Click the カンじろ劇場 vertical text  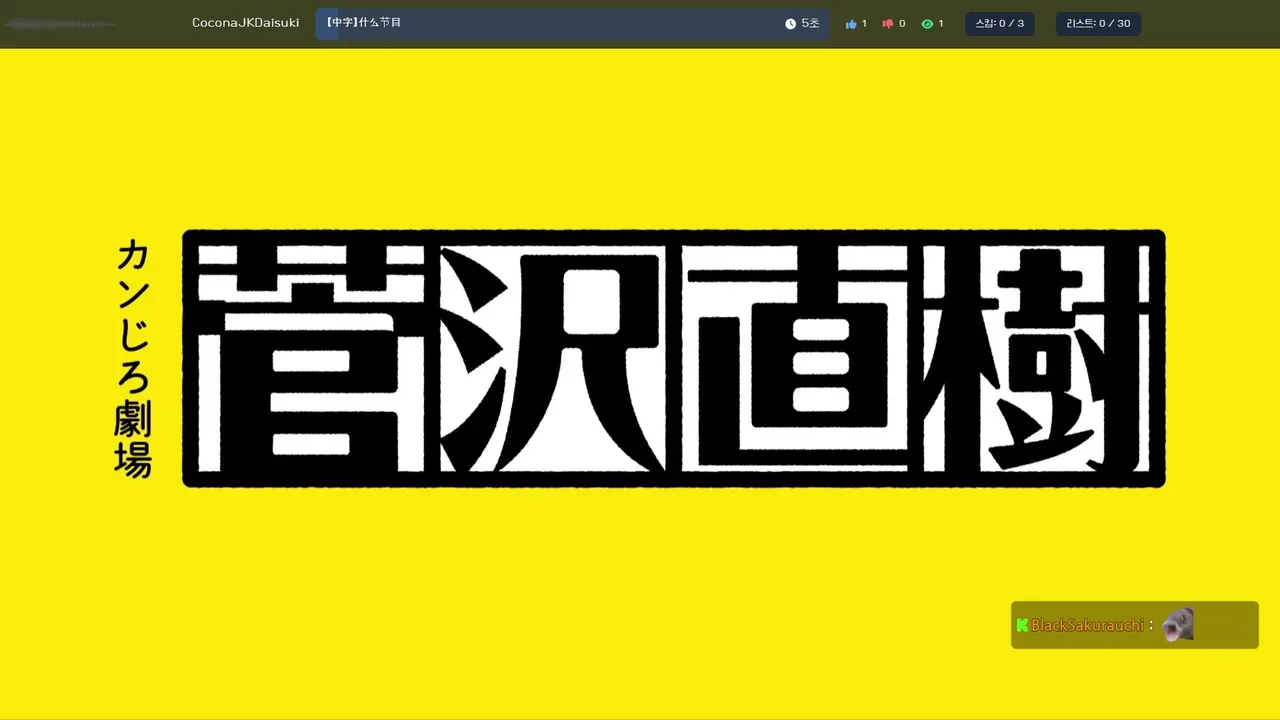[x=133, y=359]
